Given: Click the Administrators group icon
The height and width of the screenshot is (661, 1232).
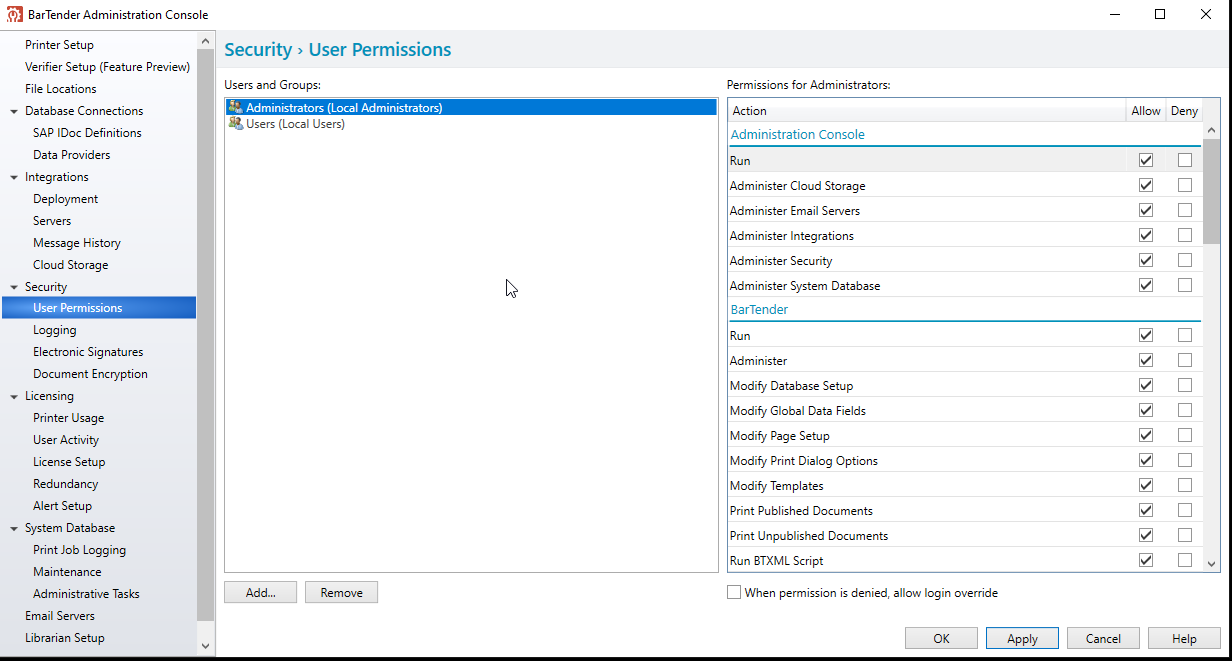Looking at the screenshot, I should point(235,107).
